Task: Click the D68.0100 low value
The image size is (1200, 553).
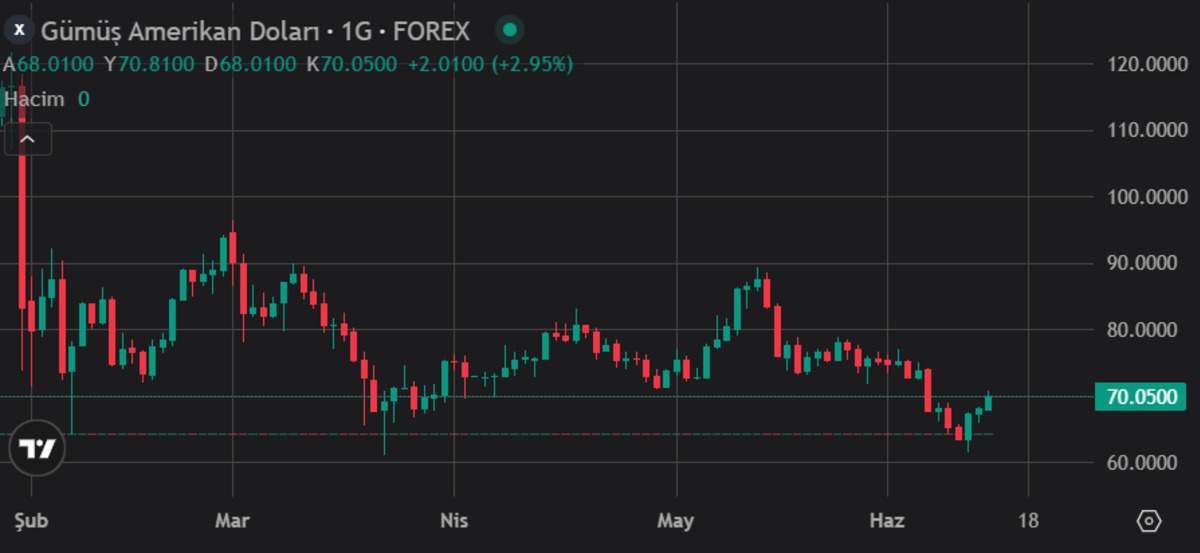Action: point(250,65)
